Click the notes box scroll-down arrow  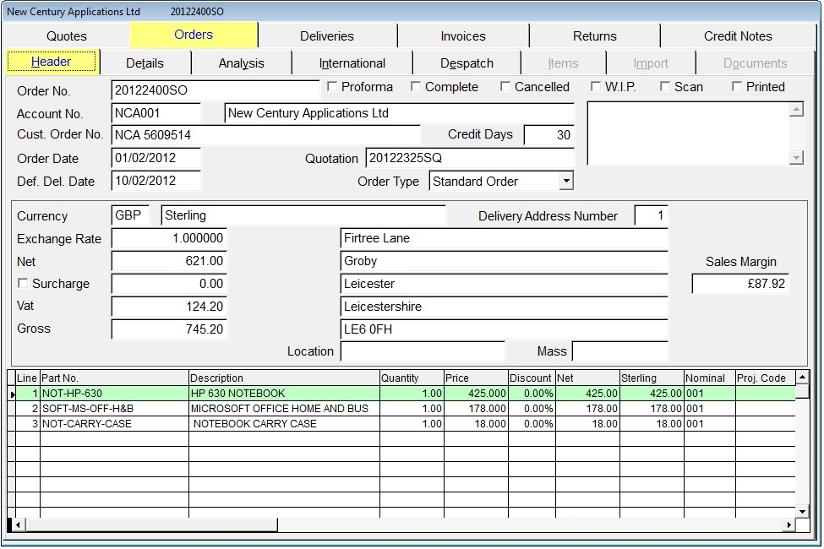pyautogui.click(x=797, y=157)
